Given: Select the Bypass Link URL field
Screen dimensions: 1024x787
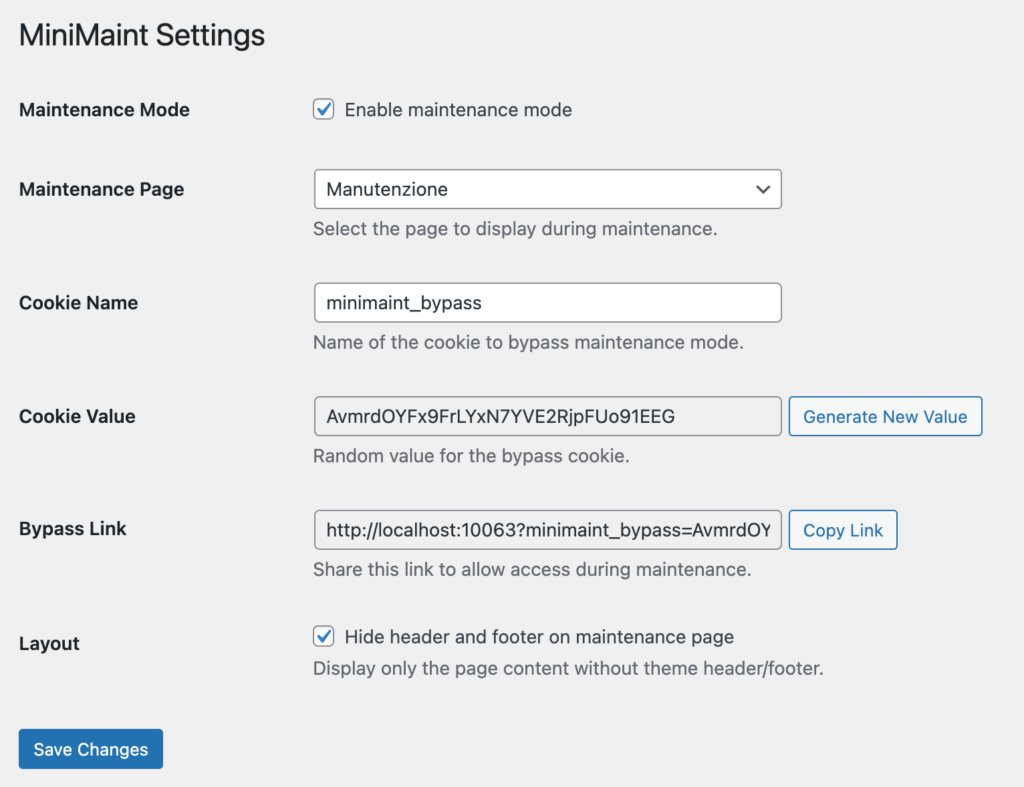Looking at the screenshot, I should (546, 530).
